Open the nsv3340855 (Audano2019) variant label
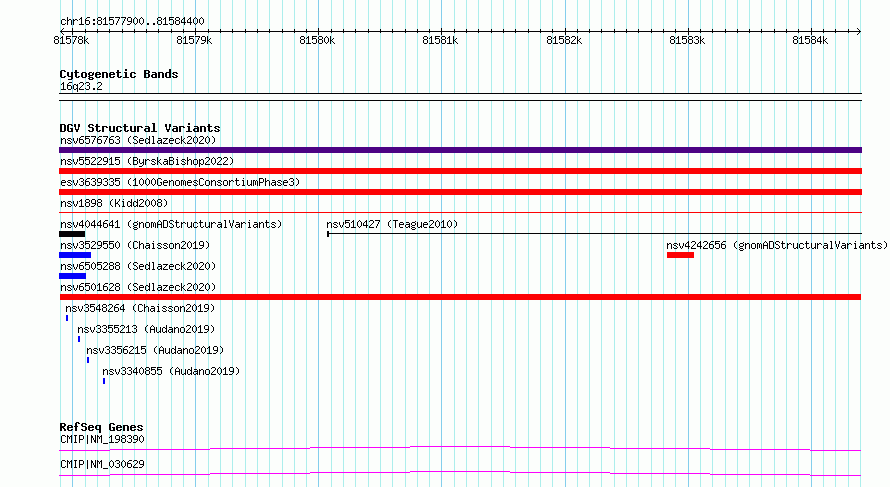890x487 pixels. click(x=171, y=371)
